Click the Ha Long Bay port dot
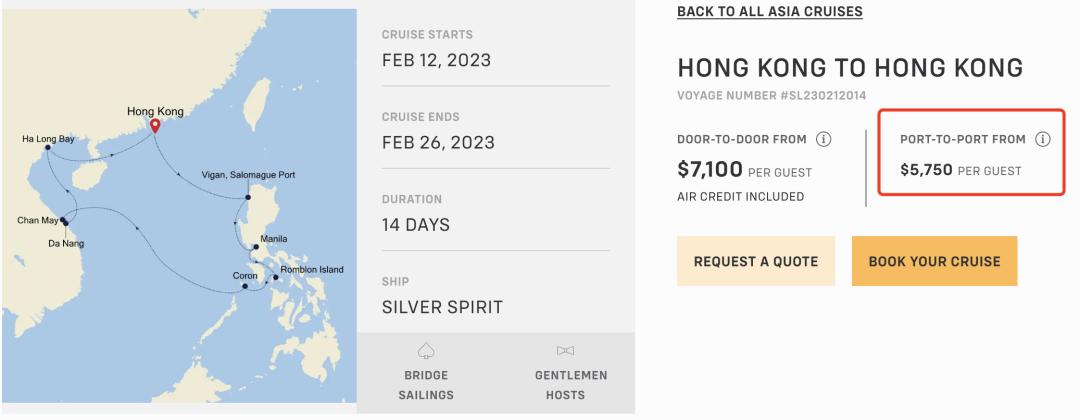The height and width of the screenshot is (420, 1080). click(48, 148)
